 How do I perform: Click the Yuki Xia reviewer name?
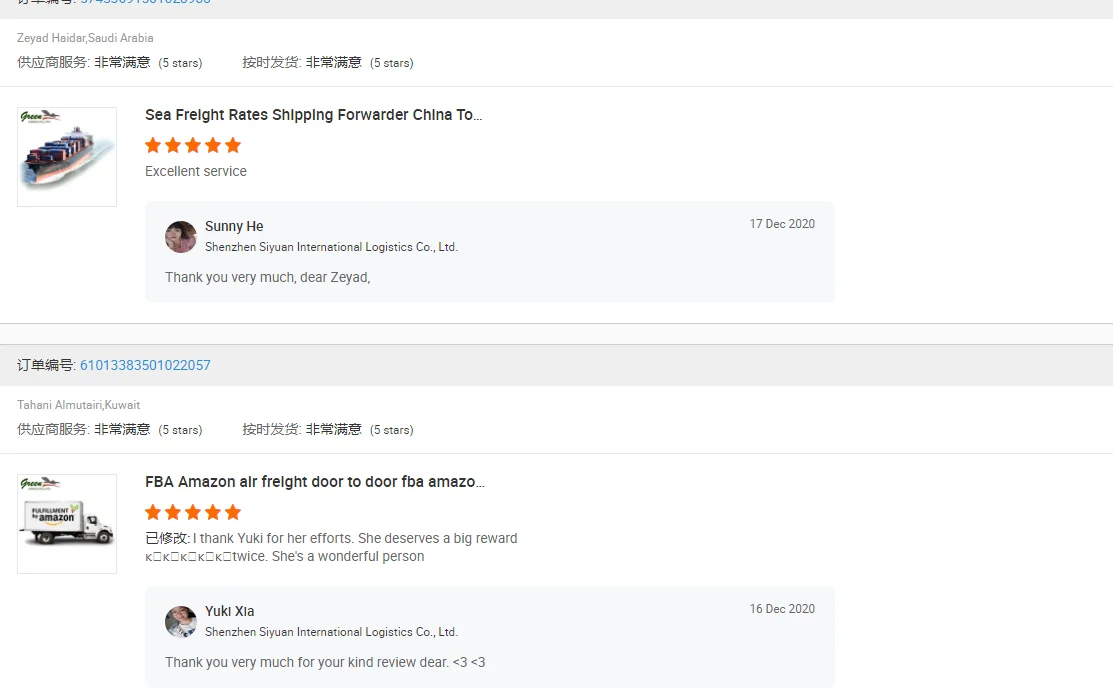click(x=229, y=611)
